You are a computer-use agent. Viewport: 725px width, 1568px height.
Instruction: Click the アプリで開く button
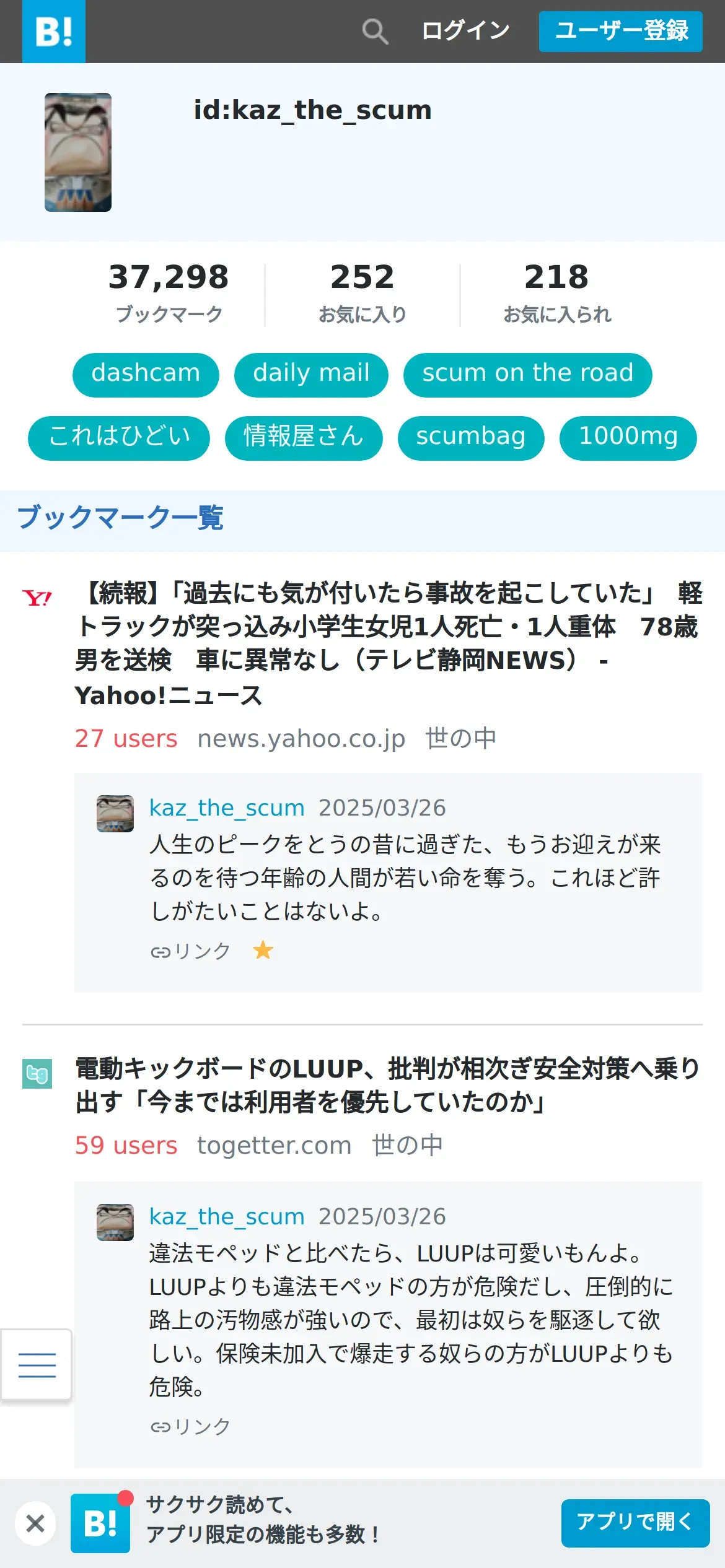point(635,1523)
